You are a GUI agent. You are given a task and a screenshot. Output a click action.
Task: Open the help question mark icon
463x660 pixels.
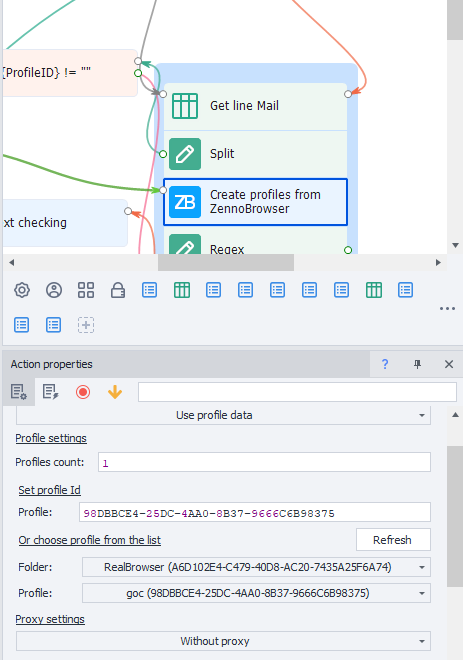[385, 364]
